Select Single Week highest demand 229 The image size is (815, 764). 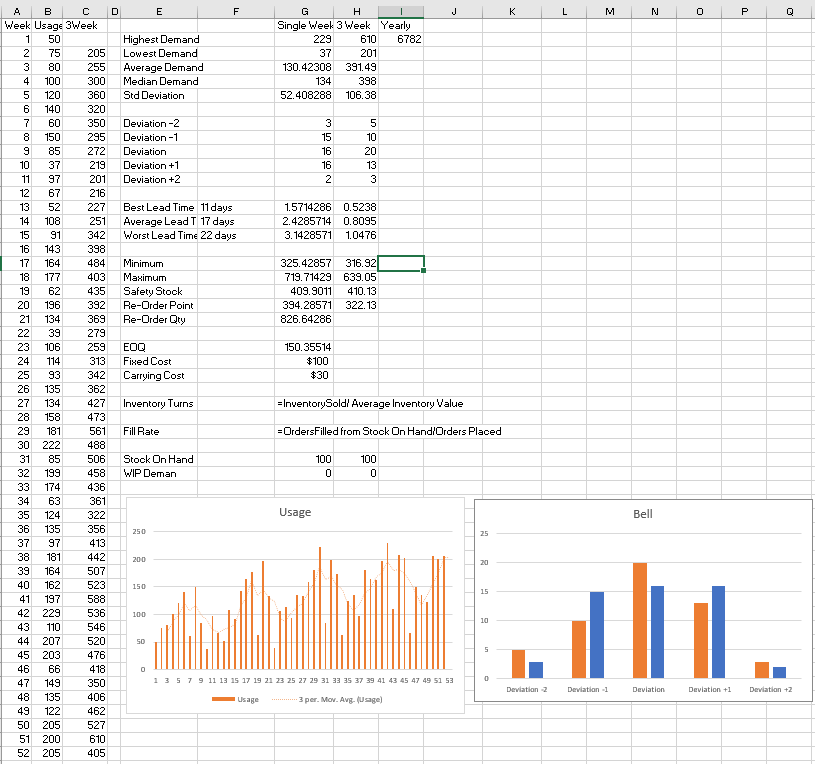point(304,39)
